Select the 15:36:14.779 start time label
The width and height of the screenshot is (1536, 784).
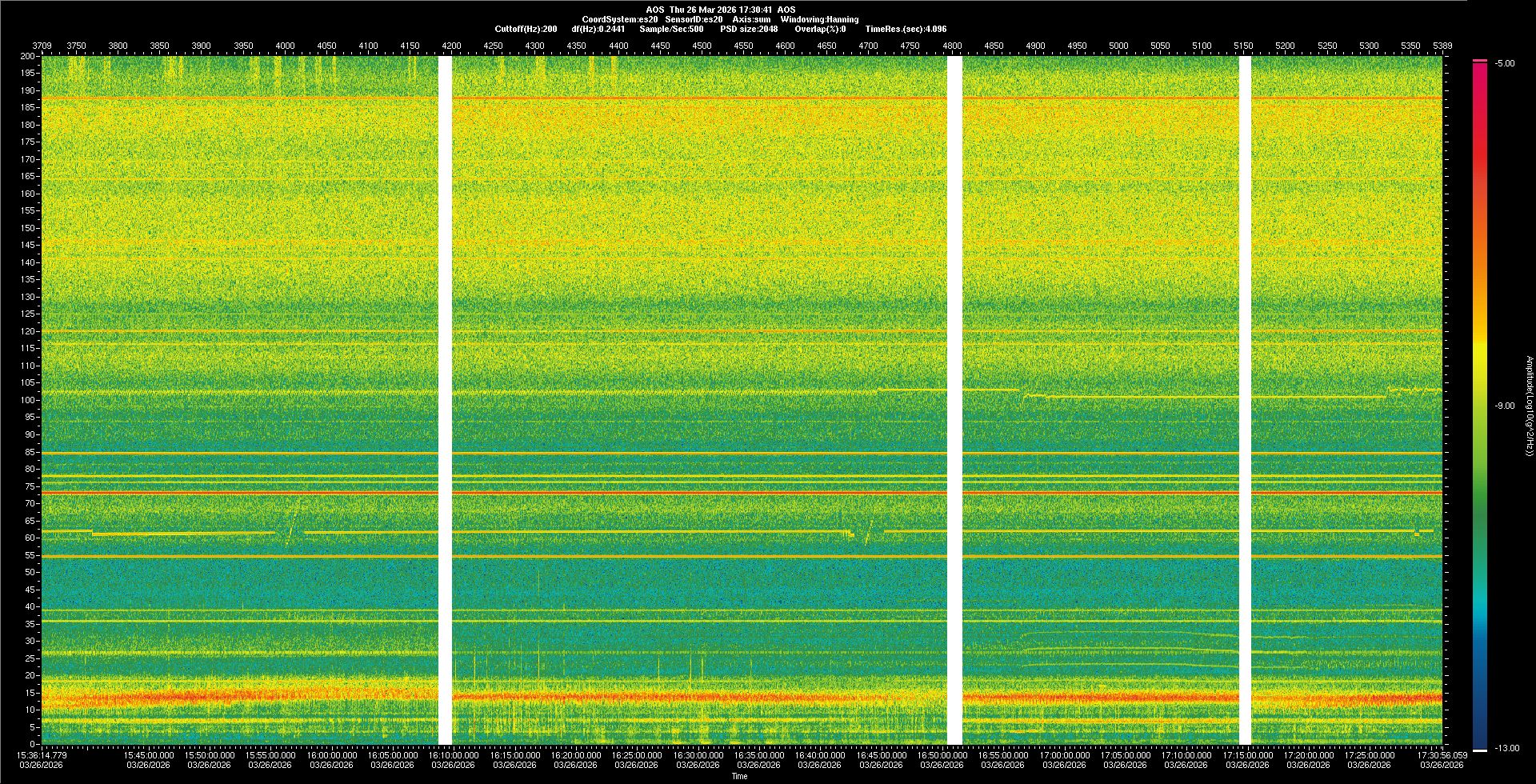pyautogui.click(x=42, y=755)
